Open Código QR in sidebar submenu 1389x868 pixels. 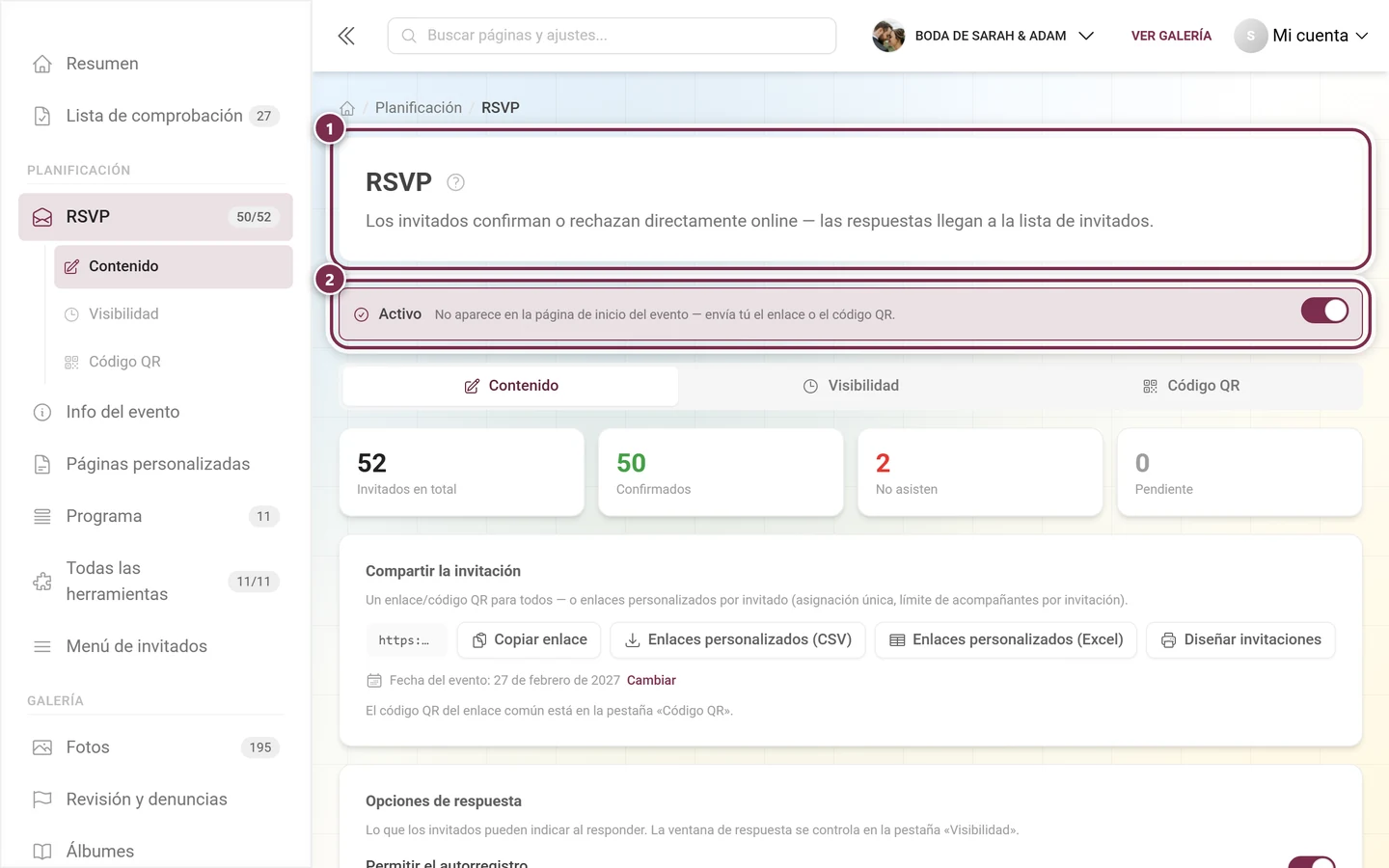coord(174,362)
